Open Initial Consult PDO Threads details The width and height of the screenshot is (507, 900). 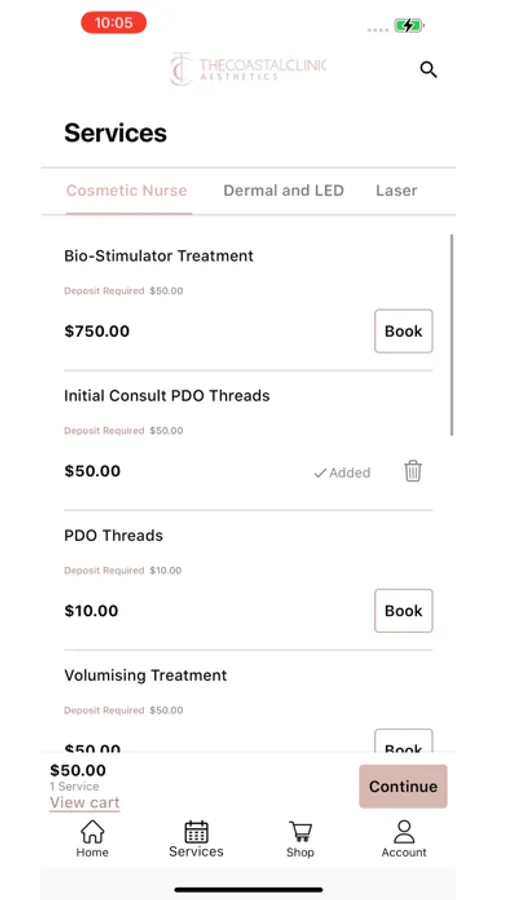point(167,396)
